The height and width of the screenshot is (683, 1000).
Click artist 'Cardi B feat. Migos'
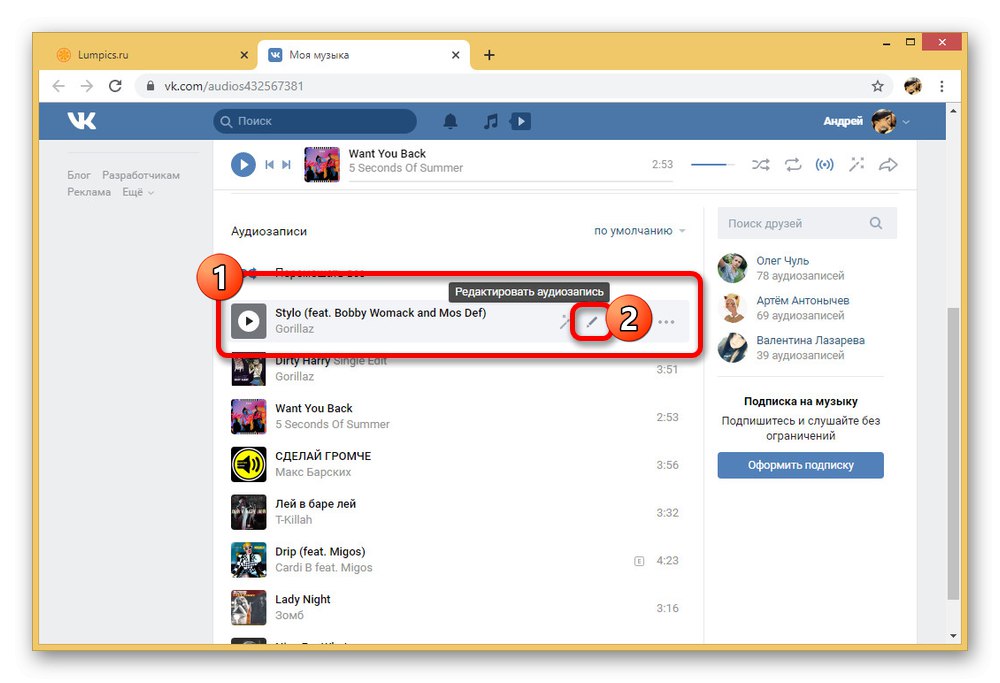(x=324, y=568)
